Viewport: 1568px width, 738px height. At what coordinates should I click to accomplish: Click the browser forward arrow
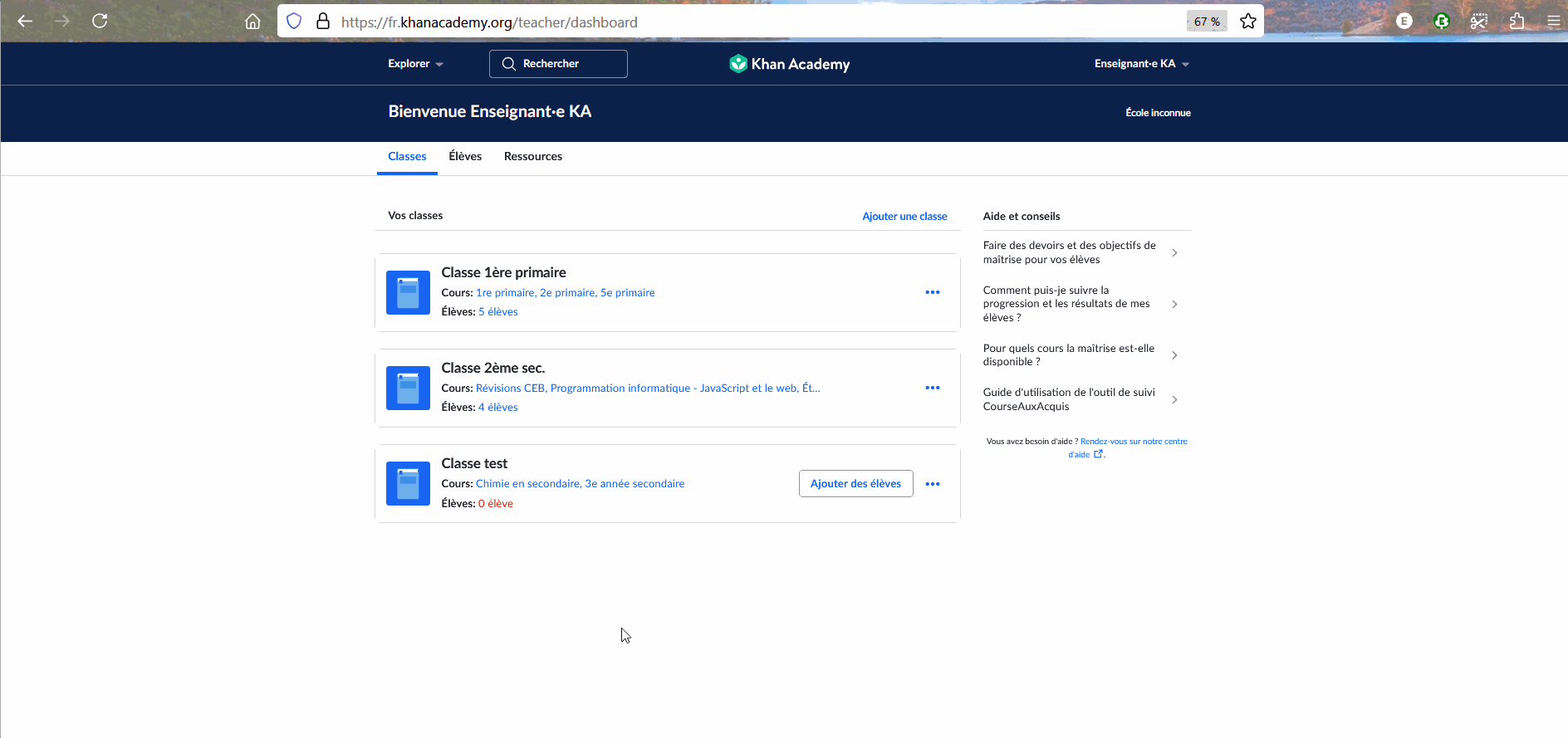[62, 22]
